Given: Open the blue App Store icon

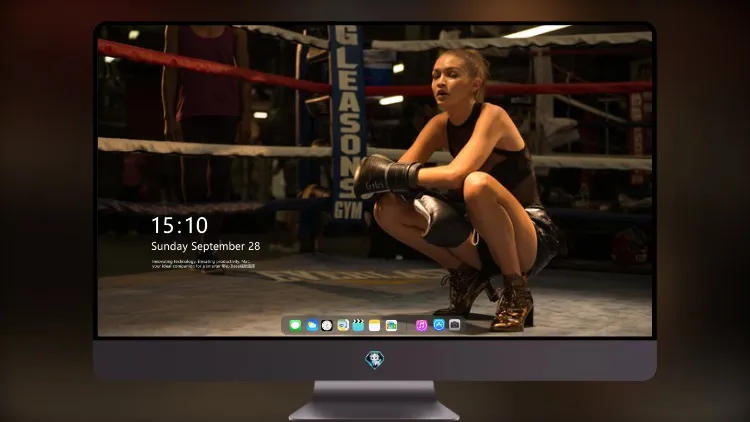Looking at the screenshot, I should [439, 325].
